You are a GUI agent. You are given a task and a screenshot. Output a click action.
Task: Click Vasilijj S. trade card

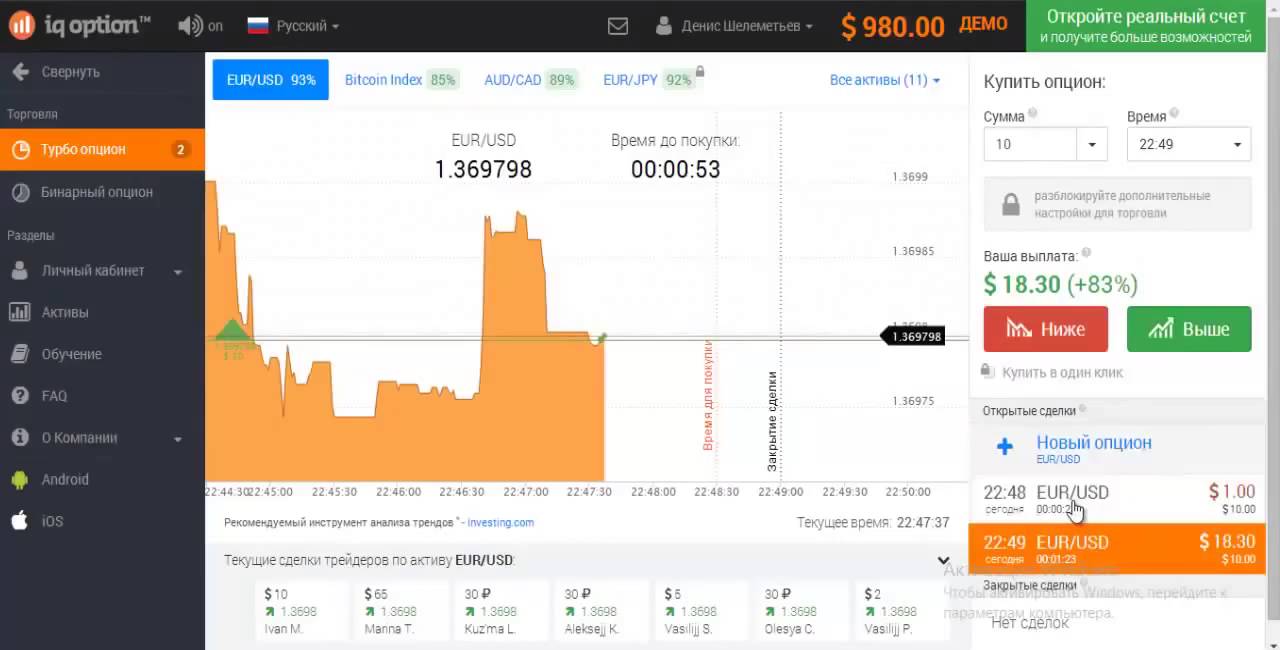point(702,611)
